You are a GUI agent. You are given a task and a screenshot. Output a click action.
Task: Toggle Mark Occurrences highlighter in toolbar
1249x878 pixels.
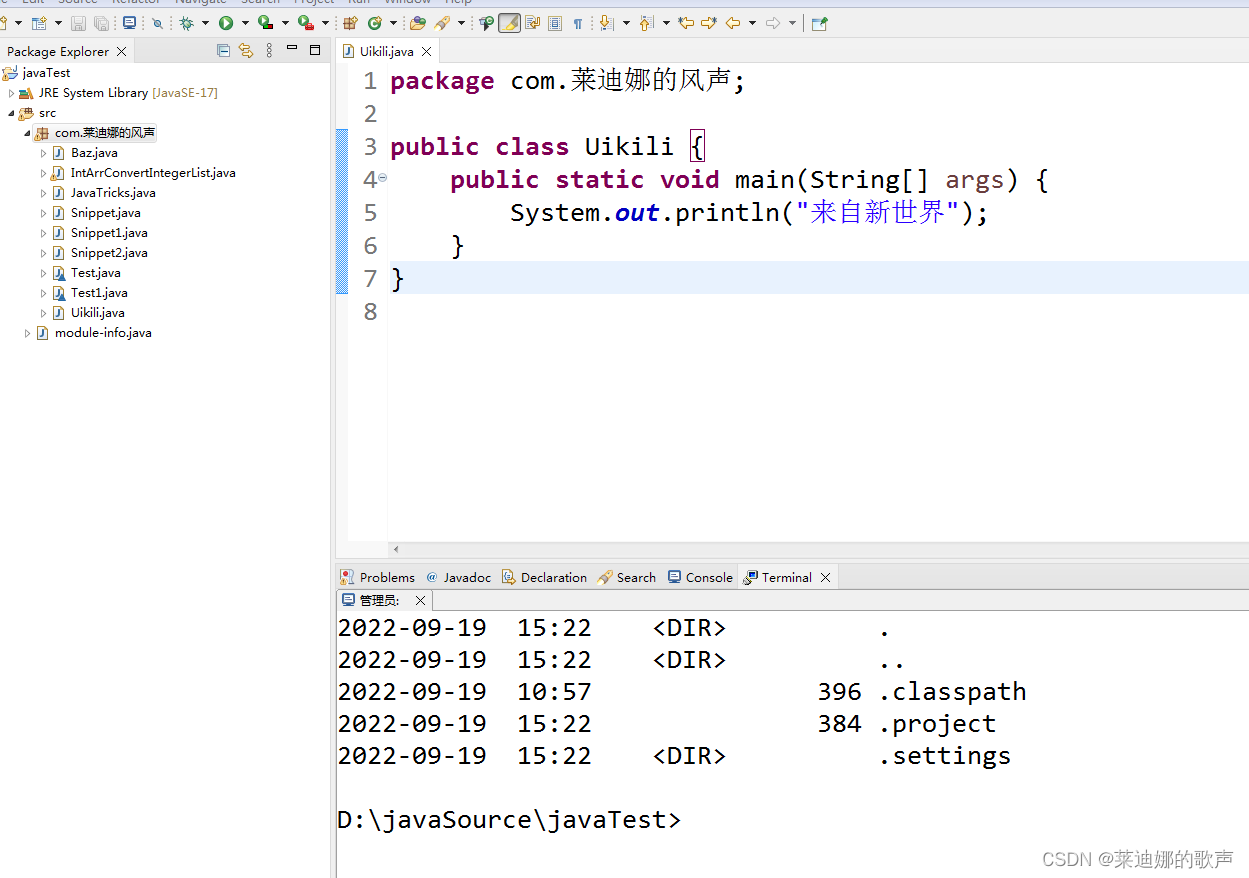click(509, 23)
